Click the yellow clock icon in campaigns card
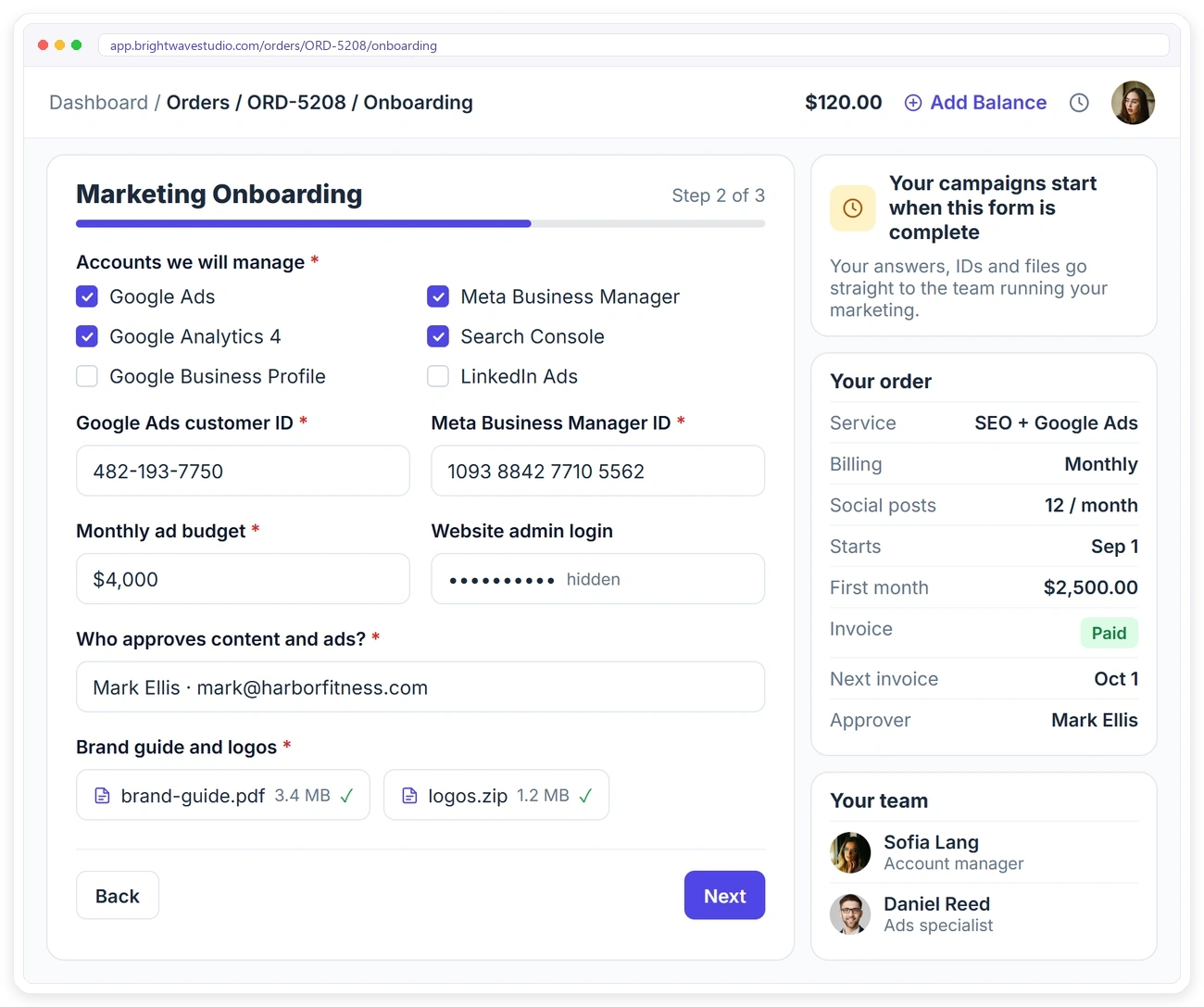Viewport: 1204px width, 1007px height. pyautogui.click(x=852, y=208)
